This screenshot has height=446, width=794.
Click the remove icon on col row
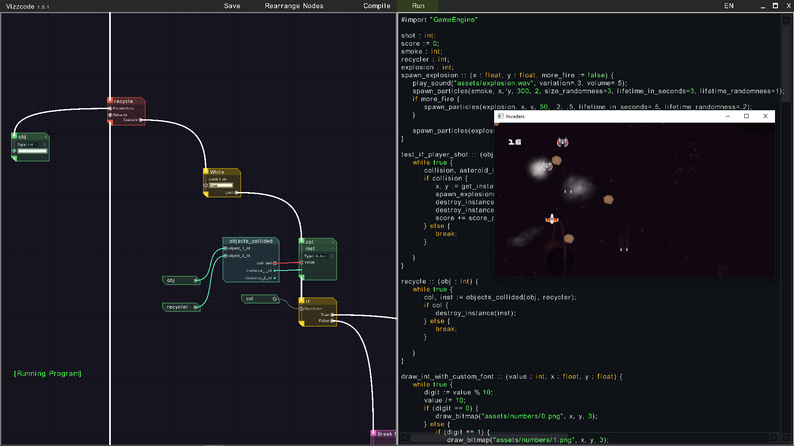click(x=333, y=242)
